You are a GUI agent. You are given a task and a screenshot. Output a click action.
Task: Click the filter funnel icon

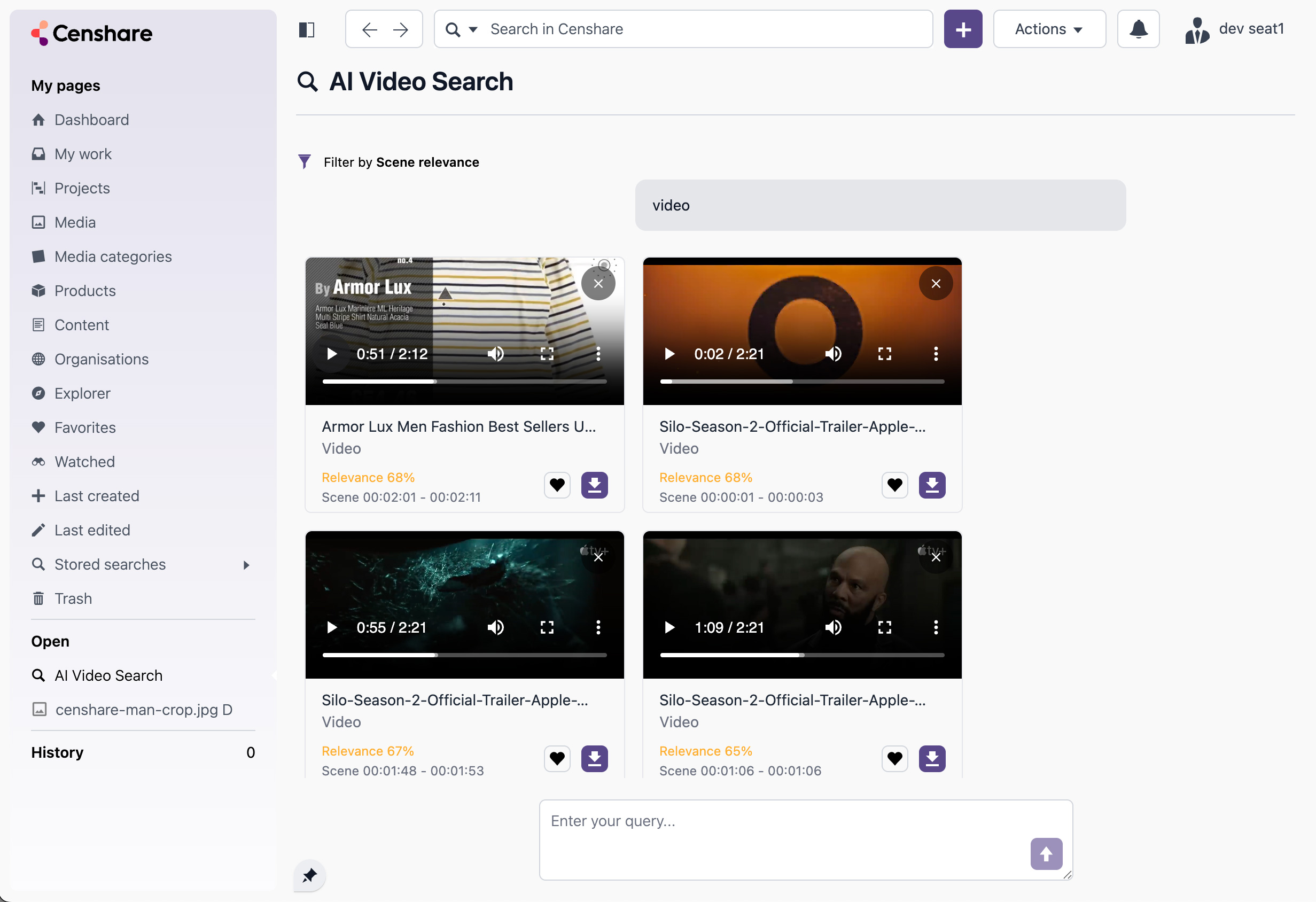pos(305,162)
